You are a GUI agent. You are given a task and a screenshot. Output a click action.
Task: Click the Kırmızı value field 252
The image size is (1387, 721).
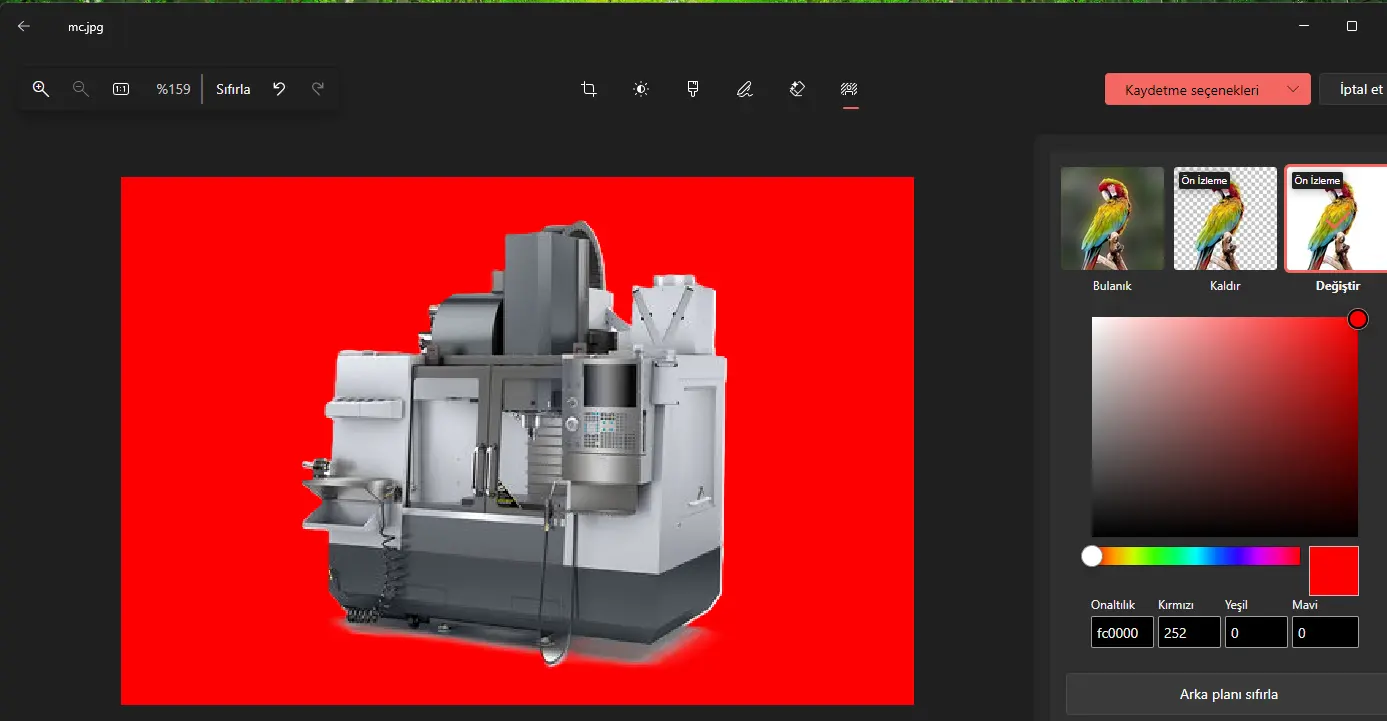(1189, 632)
